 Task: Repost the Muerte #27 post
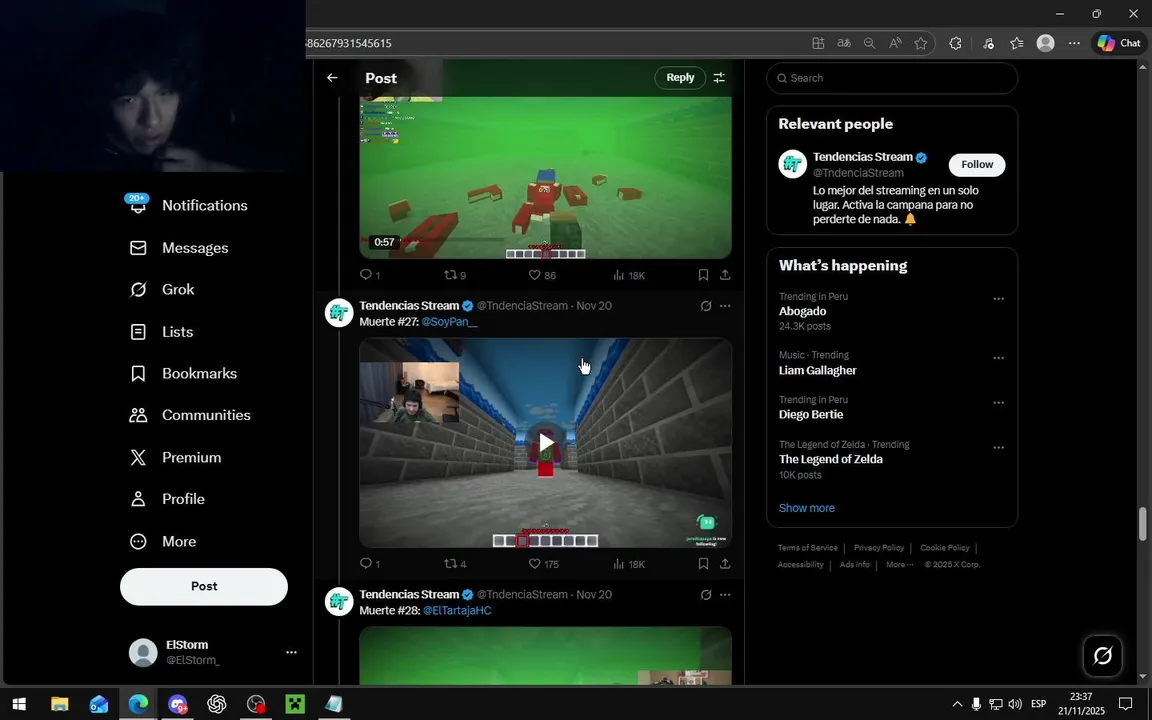[x=455, y=564]
